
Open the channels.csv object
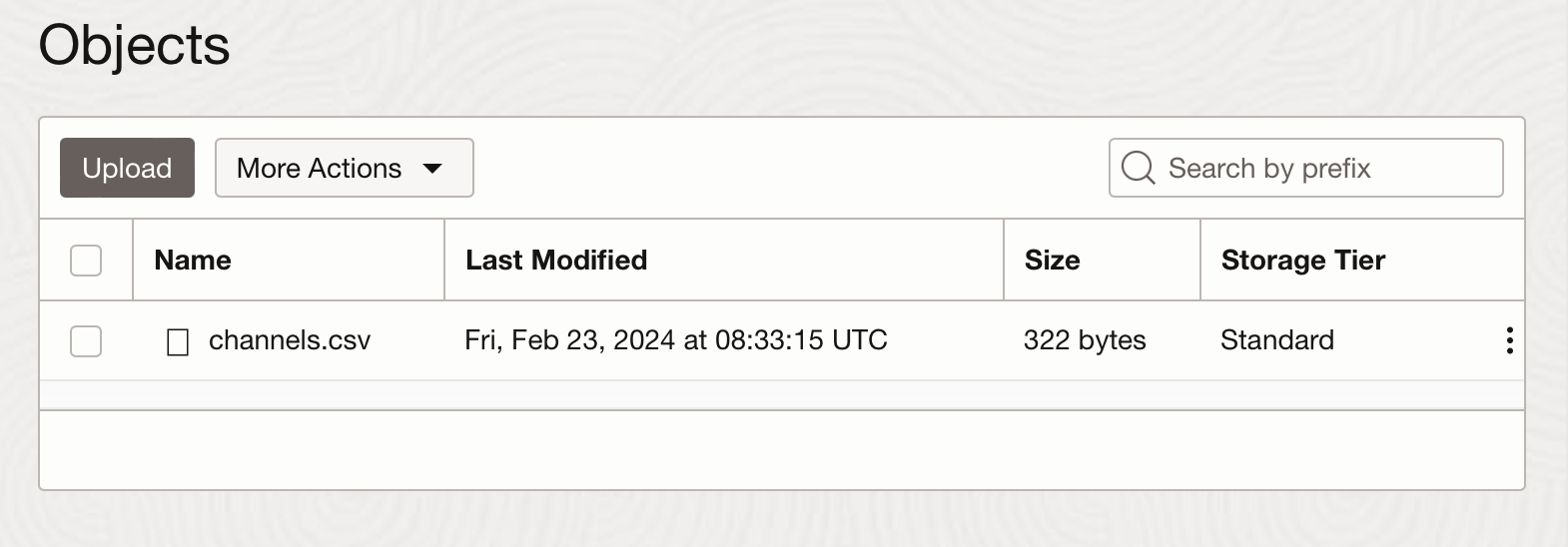(x=290, y=340)
